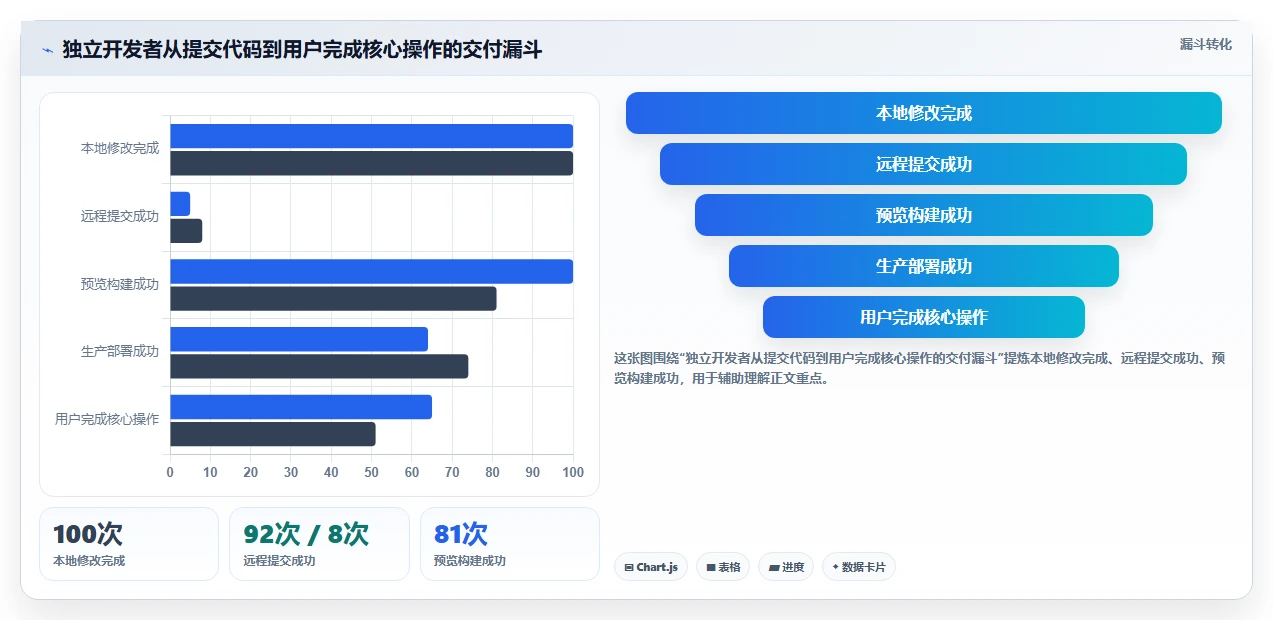Image resolution: width=1273 pixels, height=620 pixels.
Task: Click the page title 独立开发者从提交代码…交付漏斗
Action: tap(302, 50)
